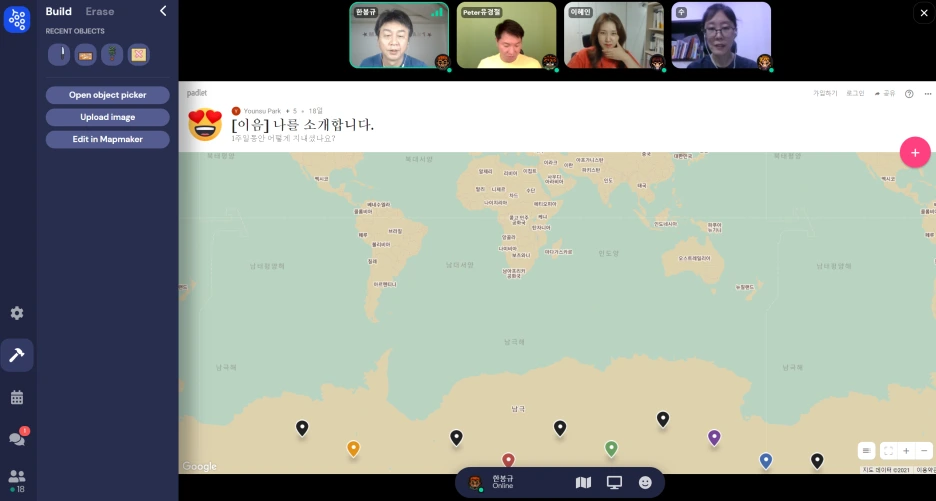Select 이혜인 video thumbnail
The height and width of the screenshot is (501, 936).
(x=614, y=35)
